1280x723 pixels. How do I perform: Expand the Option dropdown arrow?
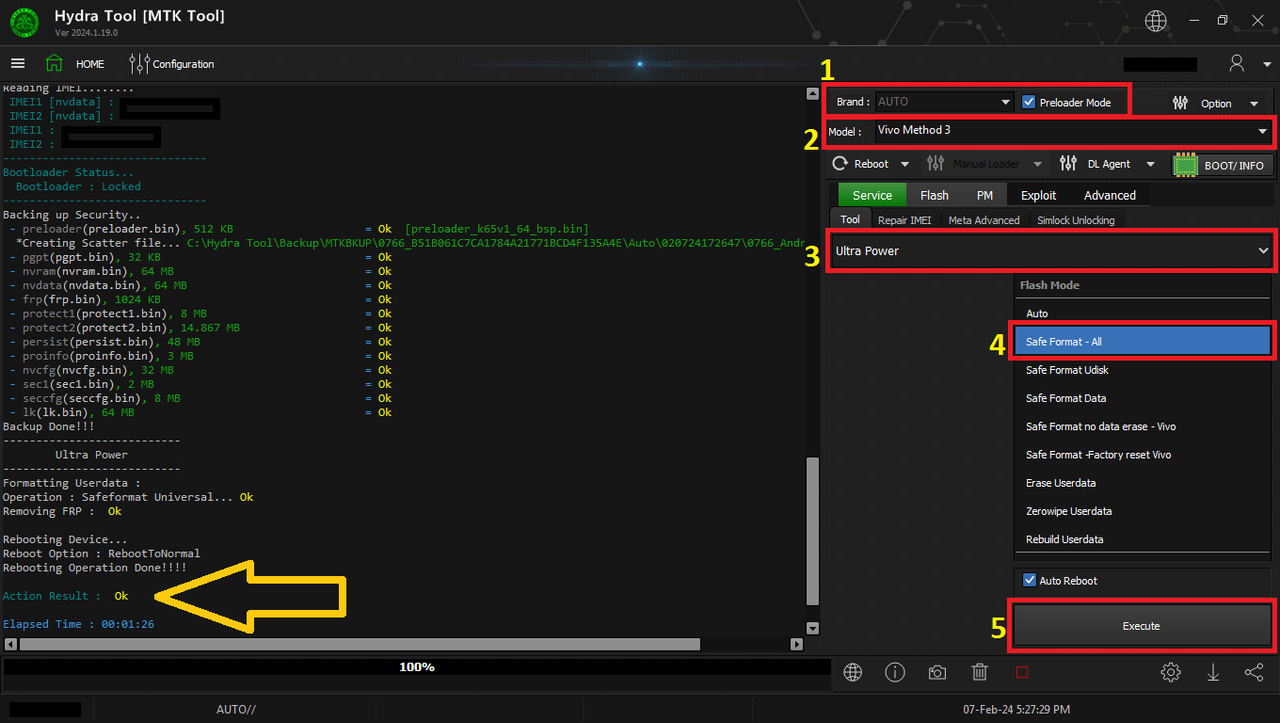click(x=1254, y=104)
